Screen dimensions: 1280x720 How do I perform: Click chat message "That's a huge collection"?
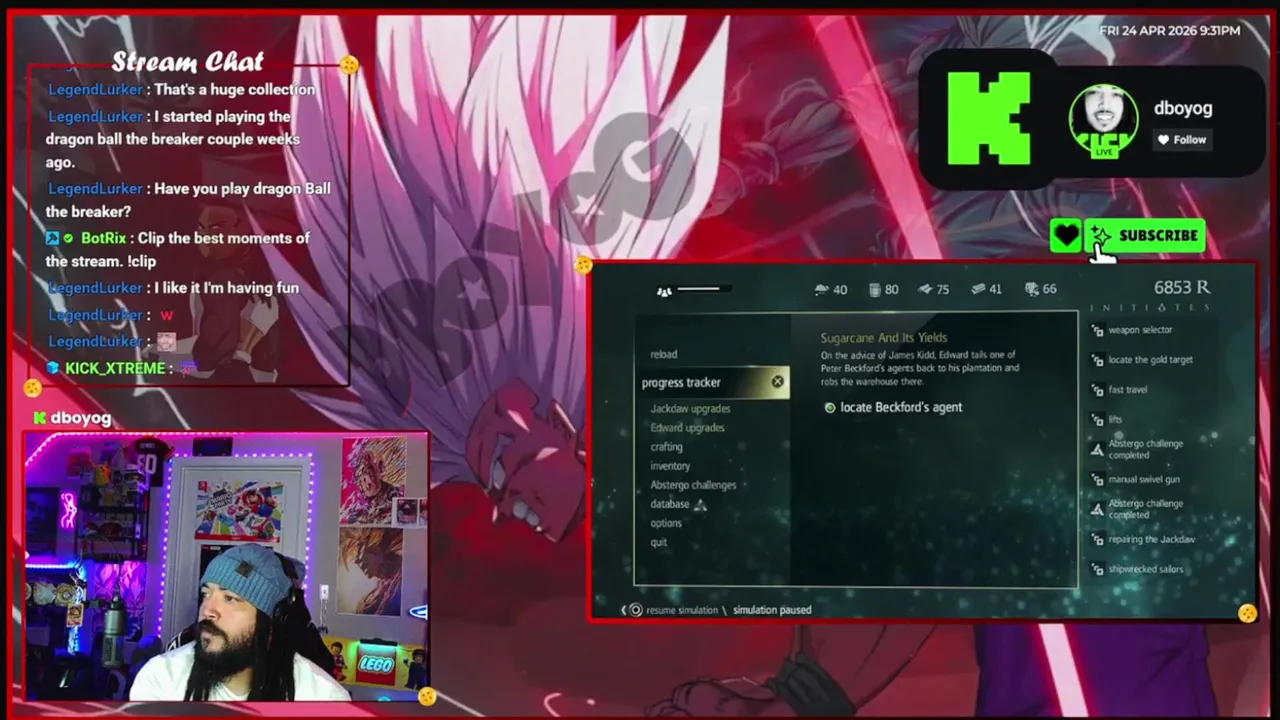235,89
